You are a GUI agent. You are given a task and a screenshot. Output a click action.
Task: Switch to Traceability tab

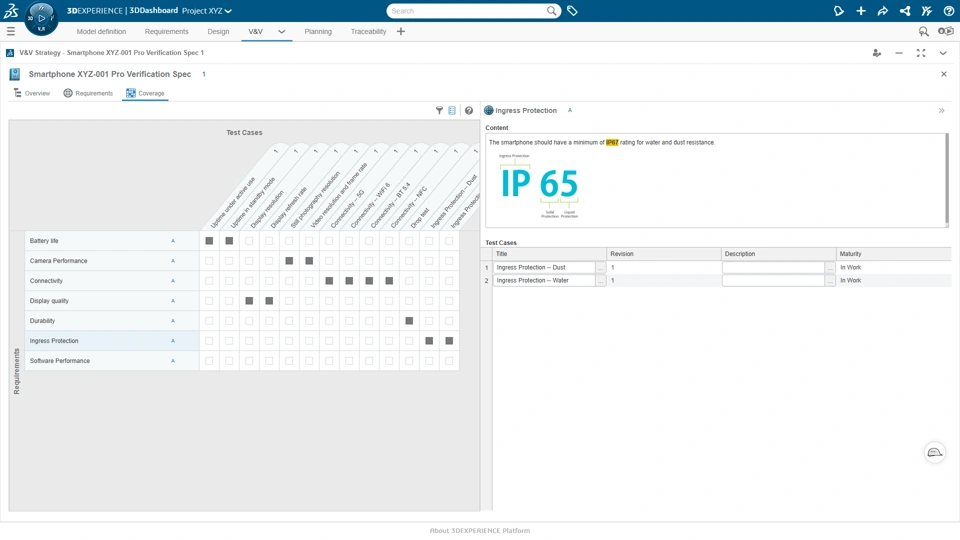368,31
